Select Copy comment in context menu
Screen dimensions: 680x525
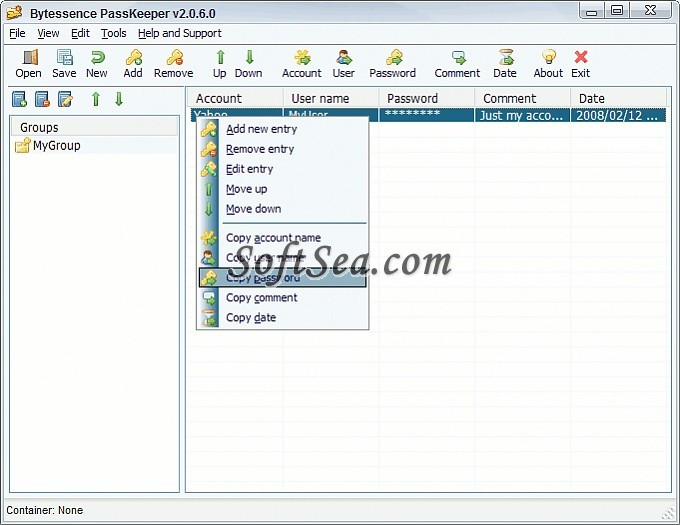tap(283, 297)
